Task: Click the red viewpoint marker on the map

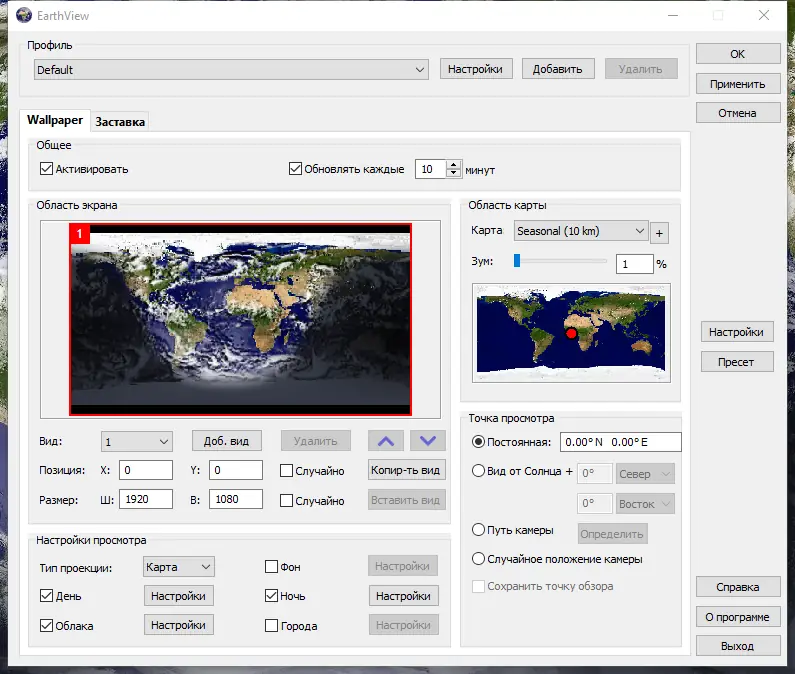Action: tap(571, 333)
